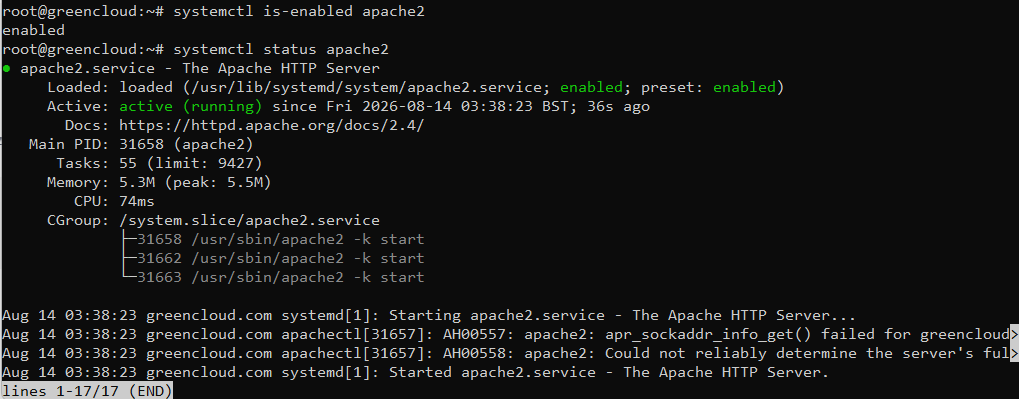This screenshot has height=399, width=1020.
Task: Click the pager status 'lines 1-17/17 (END)'
Action: pyautogui.click(x=87, y=391)
